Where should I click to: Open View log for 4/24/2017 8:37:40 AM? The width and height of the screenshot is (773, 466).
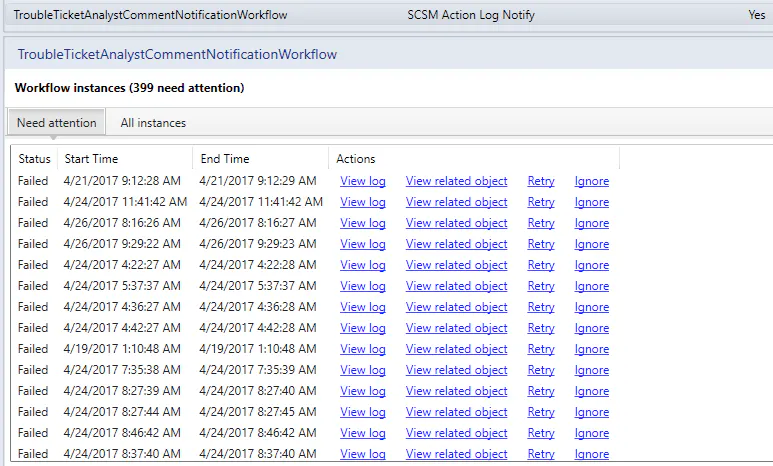363,454
